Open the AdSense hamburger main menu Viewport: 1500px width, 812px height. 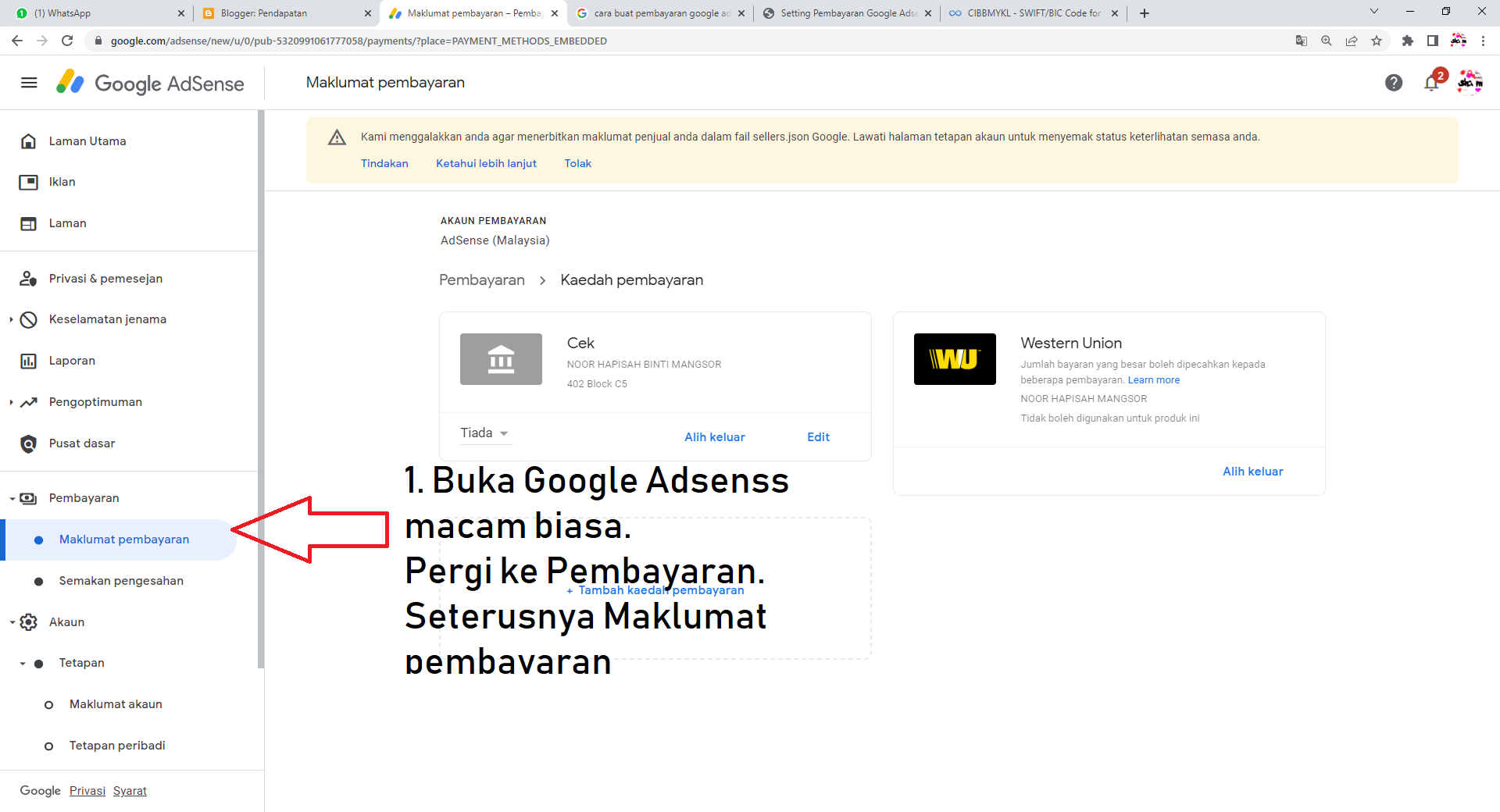[x=29, y=83]
